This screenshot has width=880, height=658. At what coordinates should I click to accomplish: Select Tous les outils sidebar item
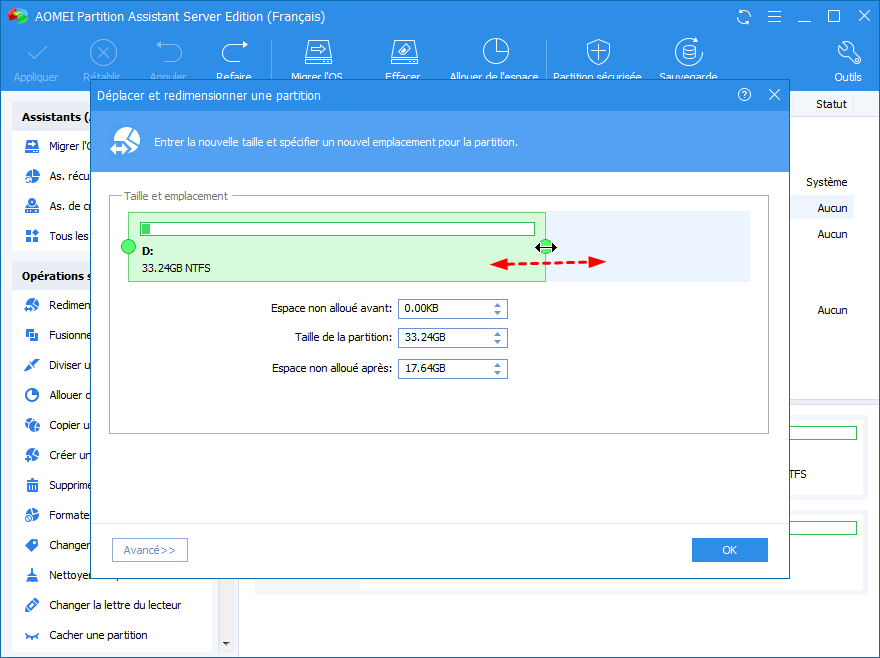[56, 236]
